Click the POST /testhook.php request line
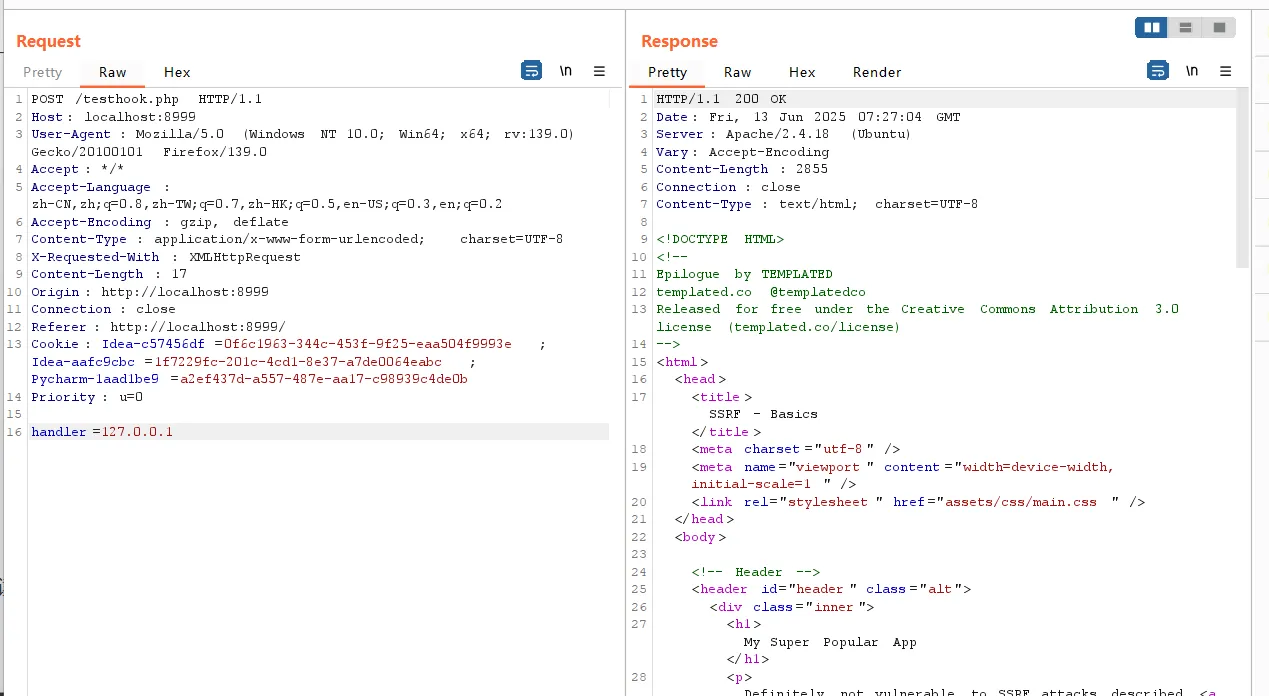 point(146,99)
